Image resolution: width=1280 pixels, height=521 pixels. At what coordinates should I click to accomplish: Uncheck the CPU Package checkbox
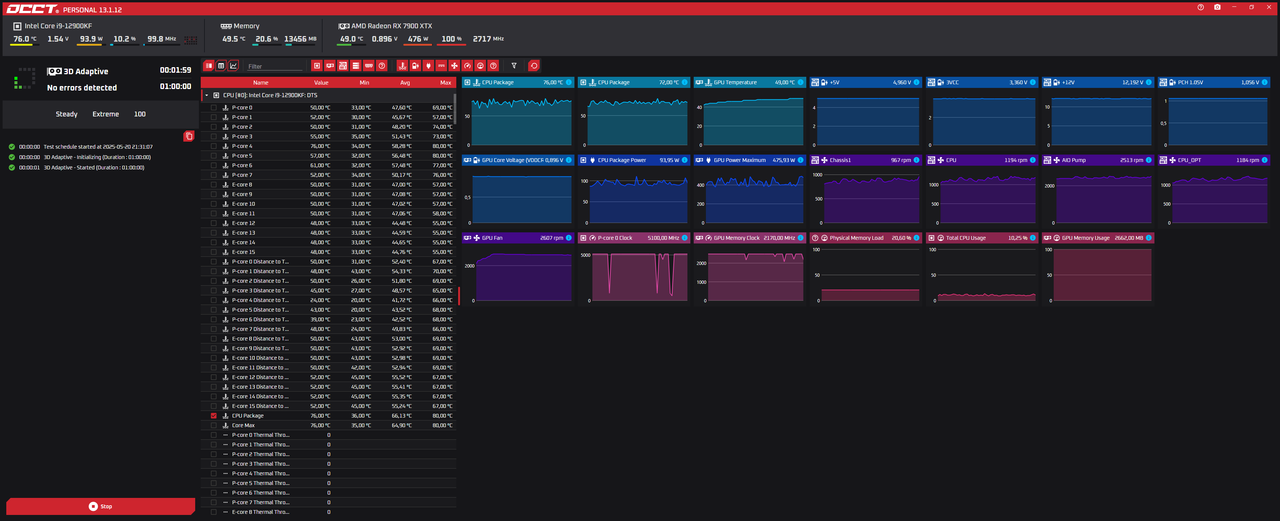(x=213, y=415)
